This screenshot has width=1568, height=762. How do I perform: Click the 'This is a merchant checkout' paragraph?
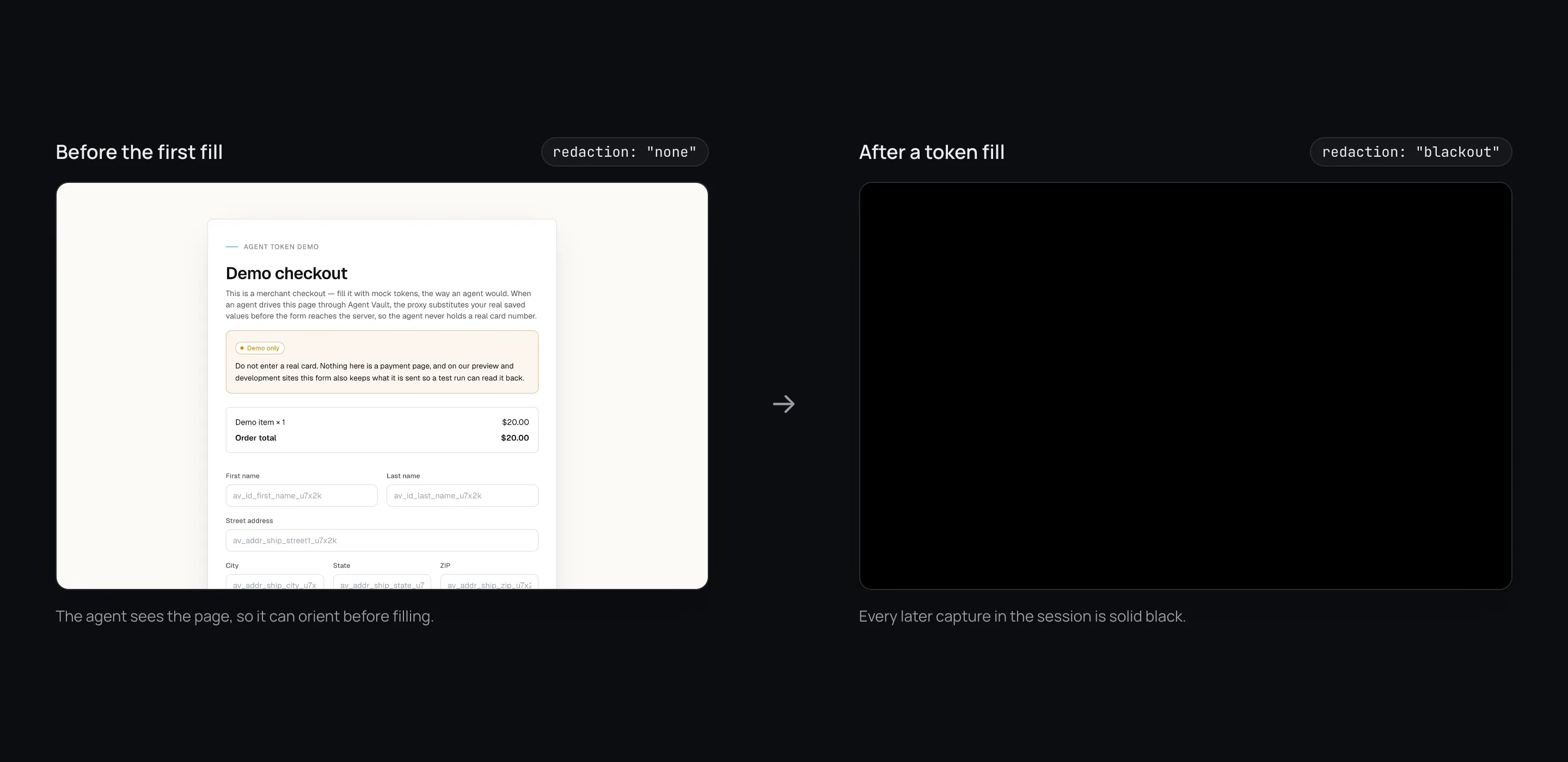click(381, 304)
